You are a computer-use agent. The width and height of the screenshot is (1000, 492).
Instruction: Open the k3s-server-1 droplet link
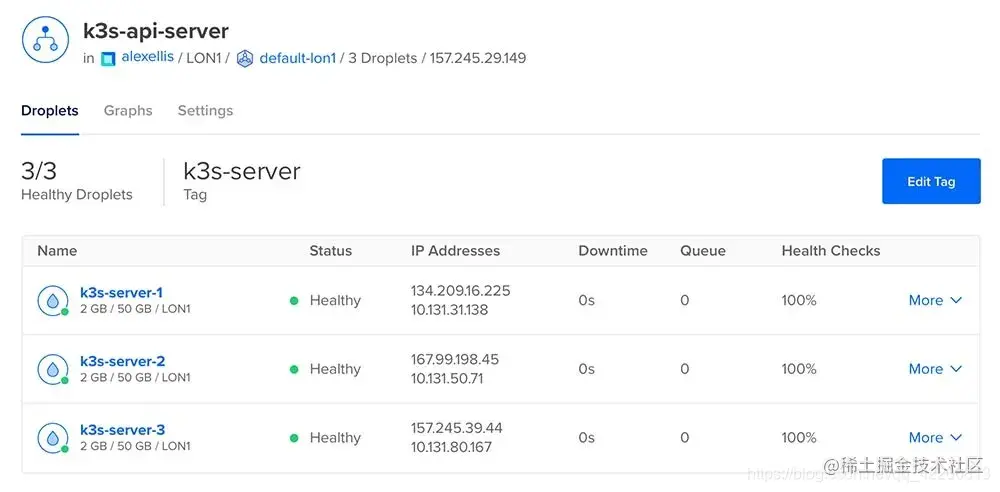pyautogui.click(x=121, y=292)
